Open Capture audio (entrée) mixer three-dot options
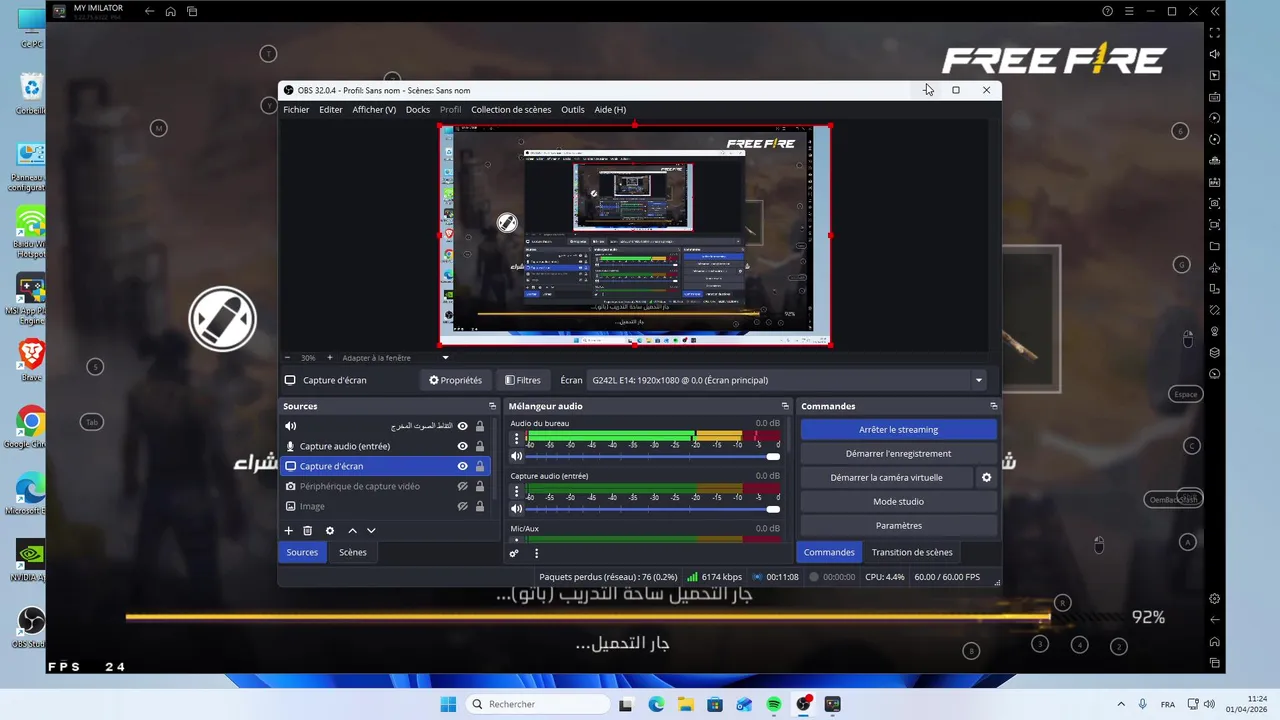This screenshot has width=1280, height=720. (x=517, y=491)
